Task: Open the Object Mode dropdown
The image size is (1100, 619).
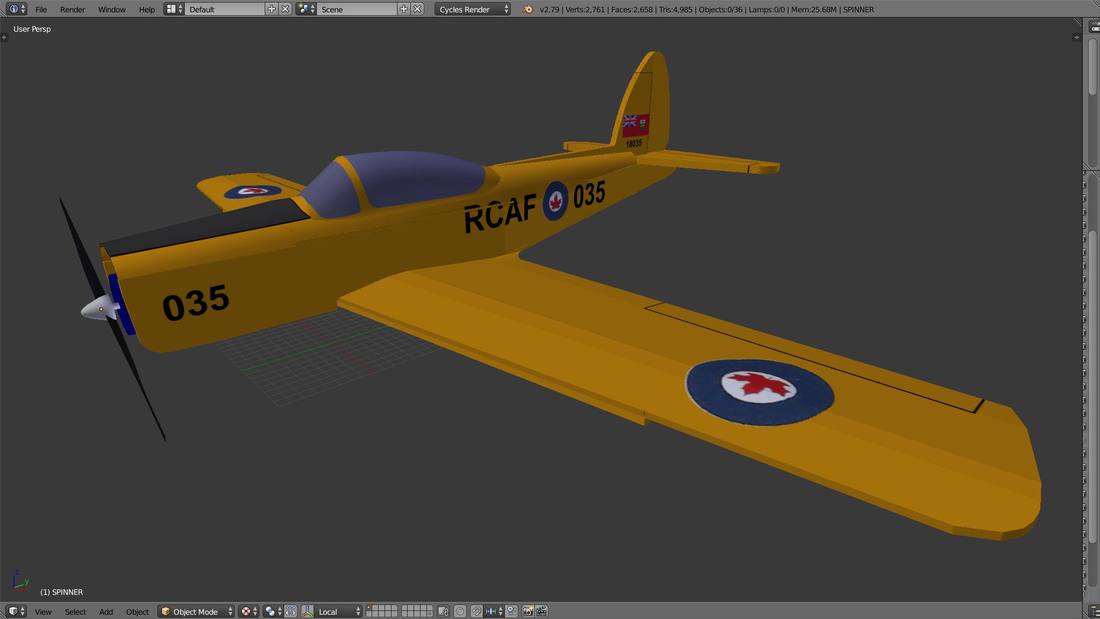Action: tap(196, 611)
